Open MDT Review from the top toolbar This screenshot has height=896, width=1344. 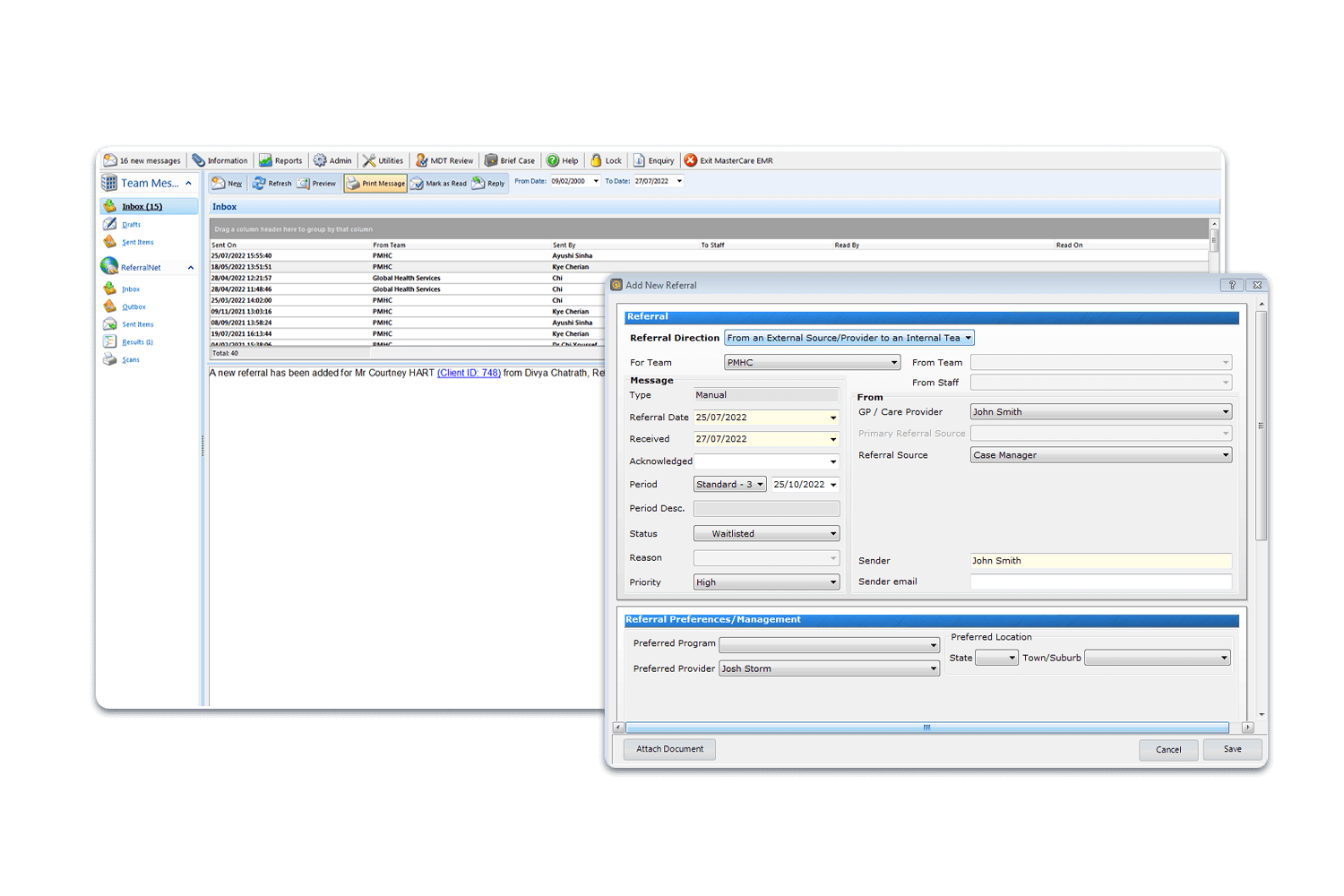[444, 159]
